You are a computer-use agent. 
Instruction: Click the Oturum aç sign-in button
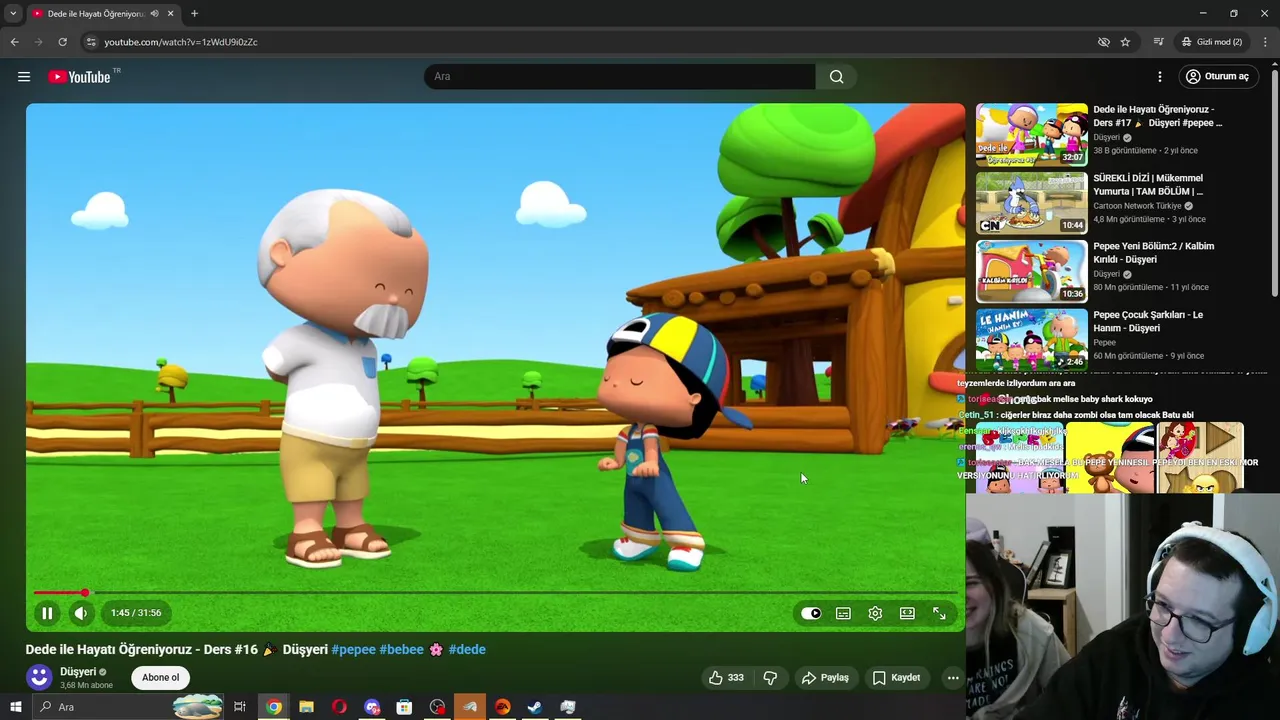click(1217, 76)
